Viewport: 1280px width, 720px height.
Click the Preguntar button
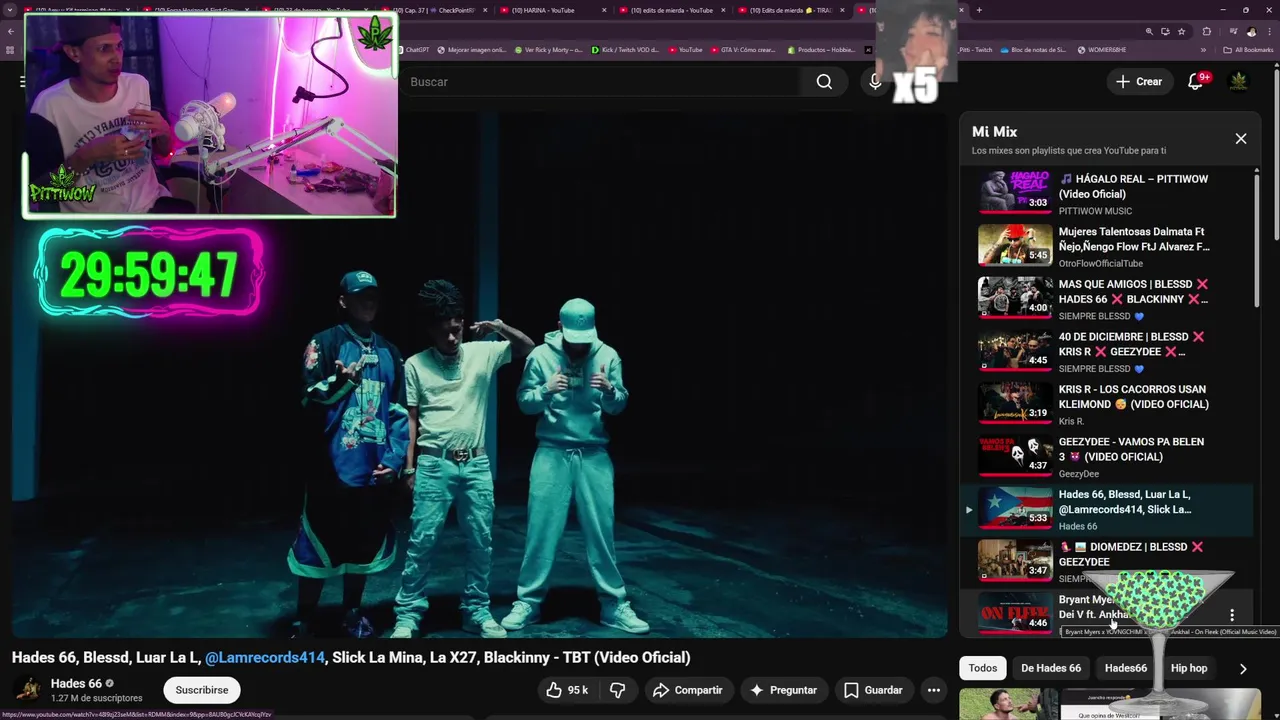point(783,690)
